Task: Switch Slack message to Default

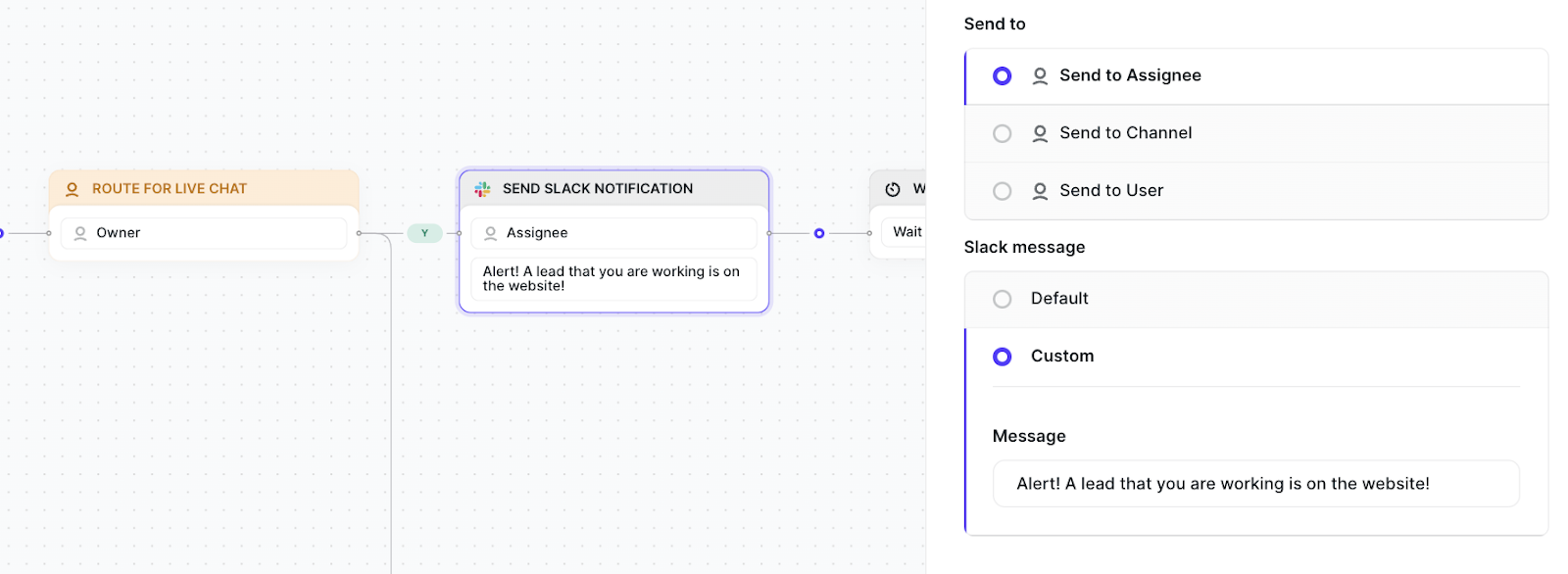Action: [x=1002, y=299]
